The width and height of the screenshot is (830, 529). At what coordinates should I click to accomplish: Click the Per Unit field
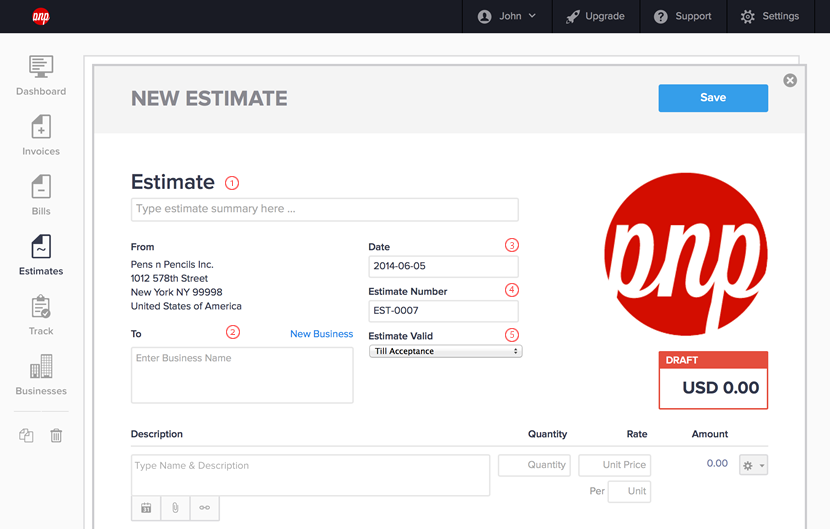(x=629, y=491)
